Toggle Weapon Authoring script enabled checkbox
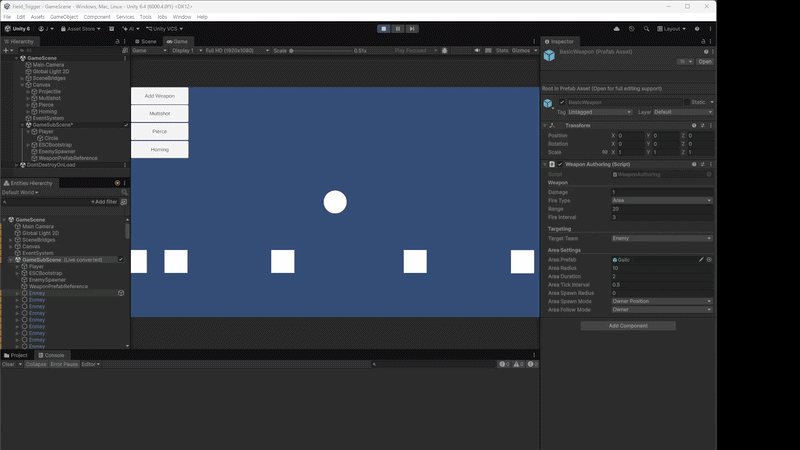 (560, 164)
